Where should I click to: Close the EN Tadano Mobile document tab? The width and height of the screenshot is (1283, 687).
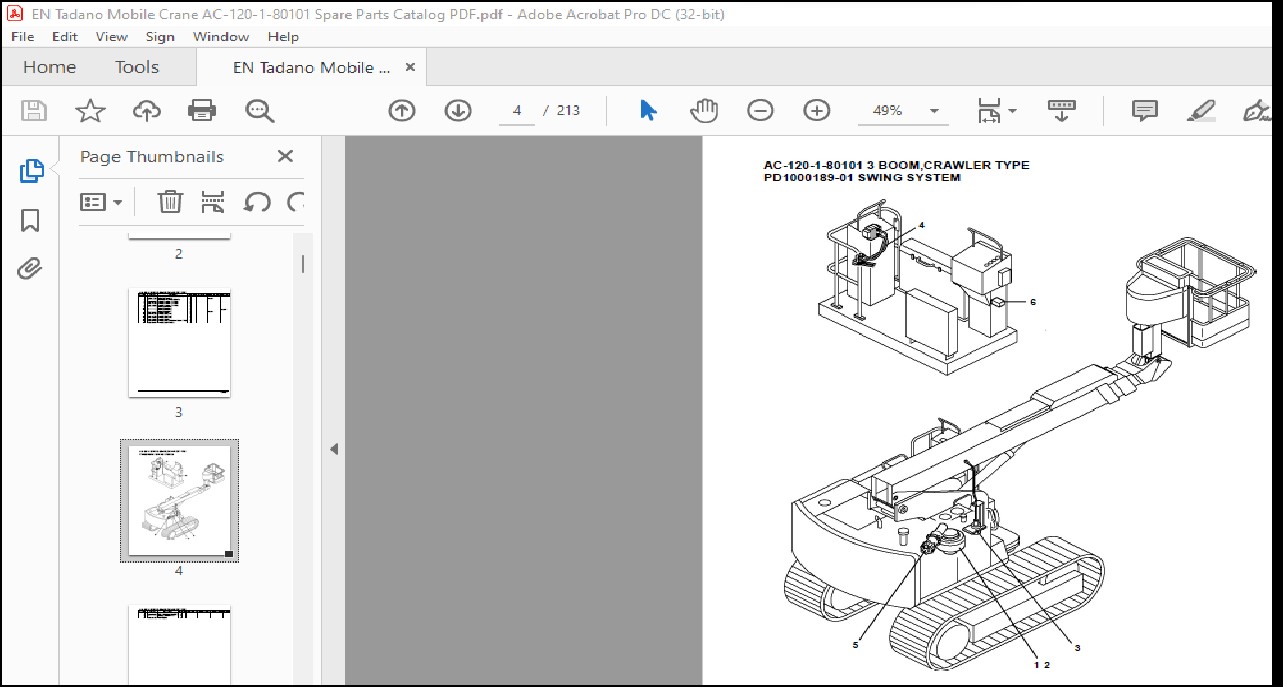tap(410, 67)
